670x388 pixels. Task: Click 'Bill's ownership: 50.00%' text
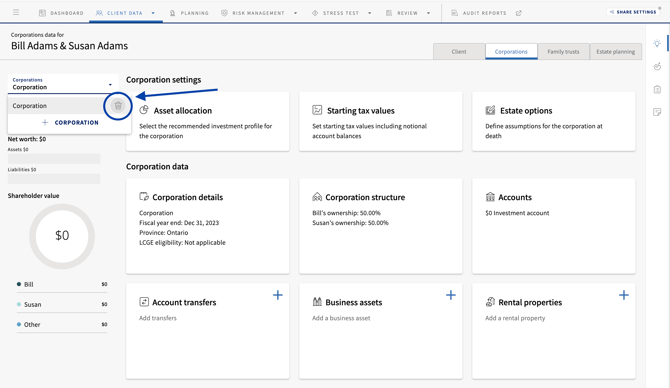pyautogui.click(x=346, y=213)
